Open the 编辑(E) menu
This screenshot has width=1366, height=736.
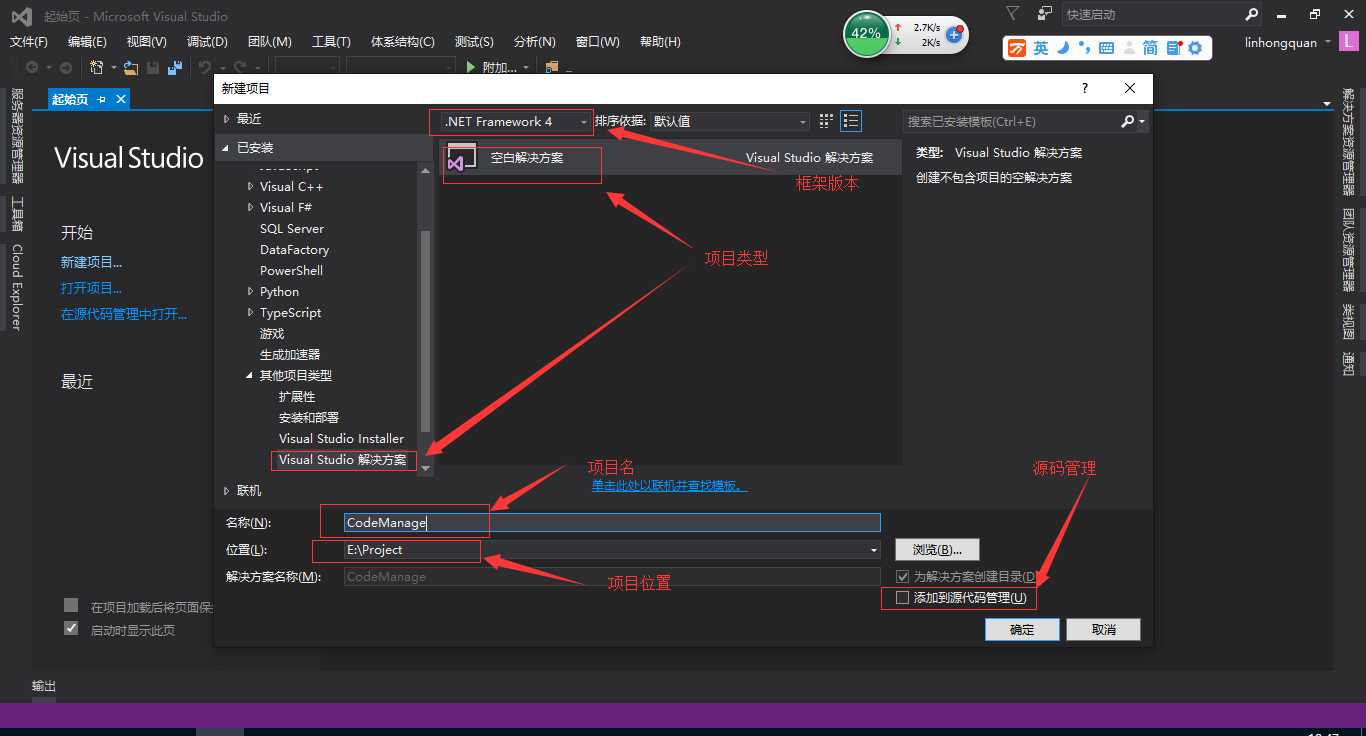(x=87, y=41)
